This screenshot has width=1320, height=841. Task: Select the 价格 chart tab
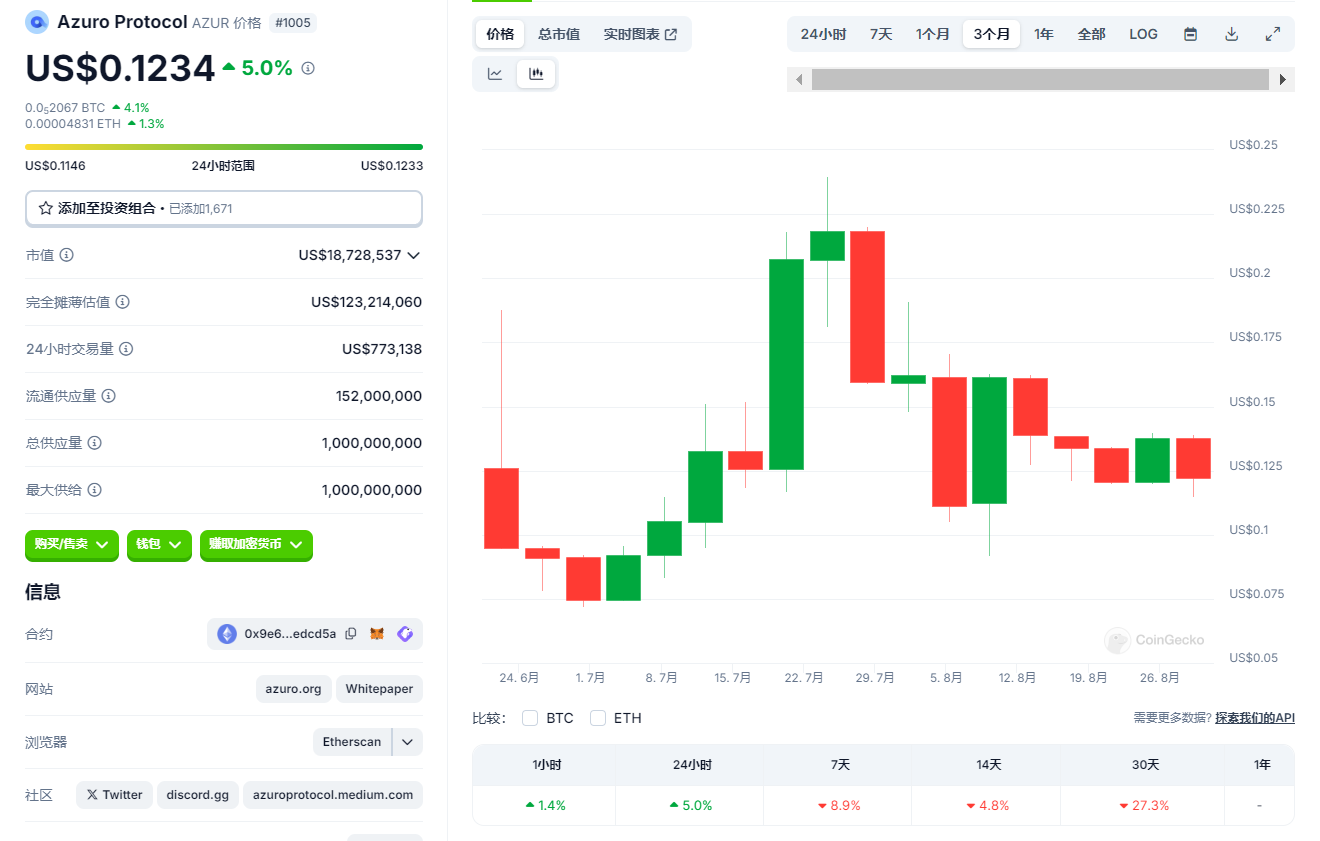tap(500, 34)
